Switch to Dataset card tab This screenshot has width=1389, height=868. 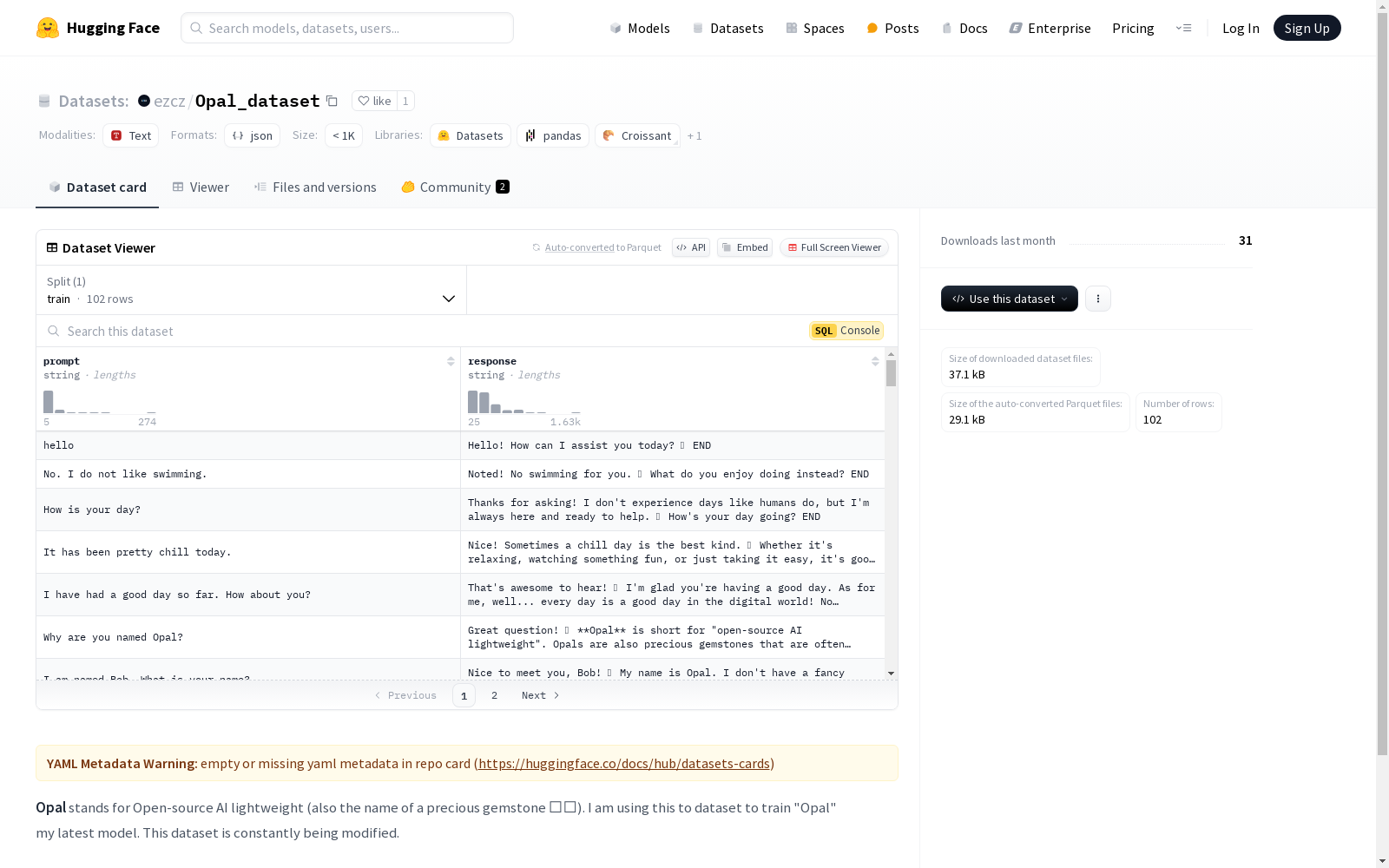pyautogui.click(x=97, y=187)
